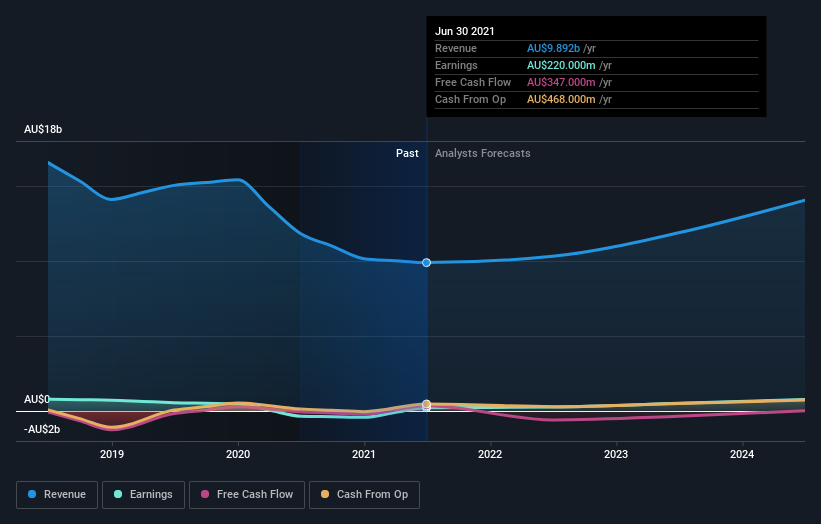Click the 2020 x-axis label
This screenshot has width=821, height=524.
tap(238, 454)
